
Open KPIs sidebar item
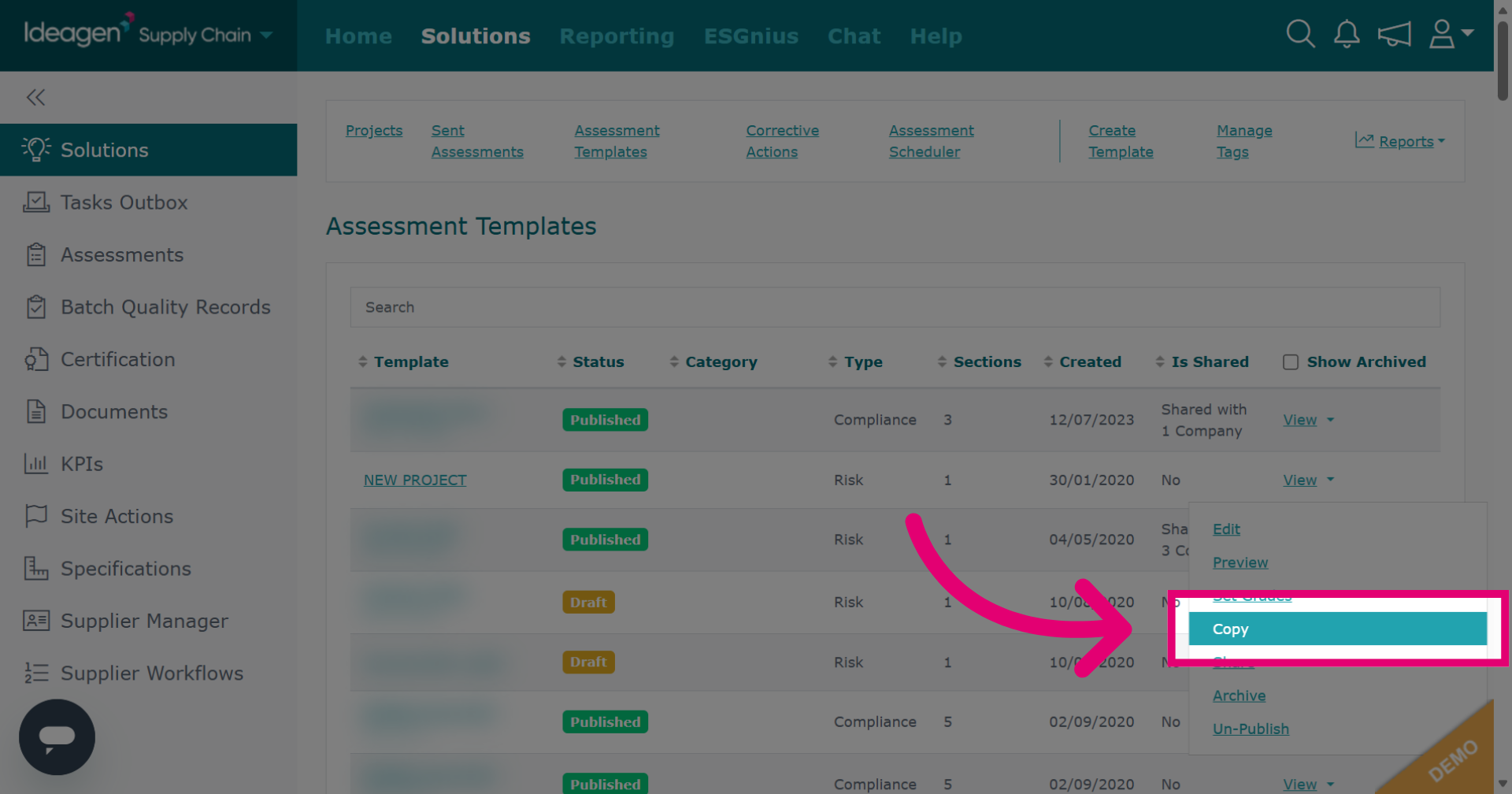pyautogui.click(x=81, y=464)
